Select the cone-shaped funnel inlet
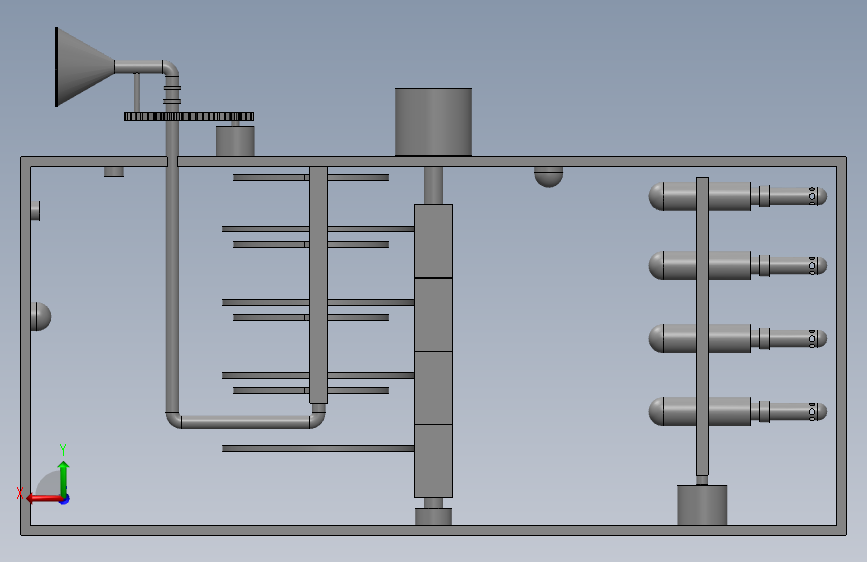 click(85, 67)
